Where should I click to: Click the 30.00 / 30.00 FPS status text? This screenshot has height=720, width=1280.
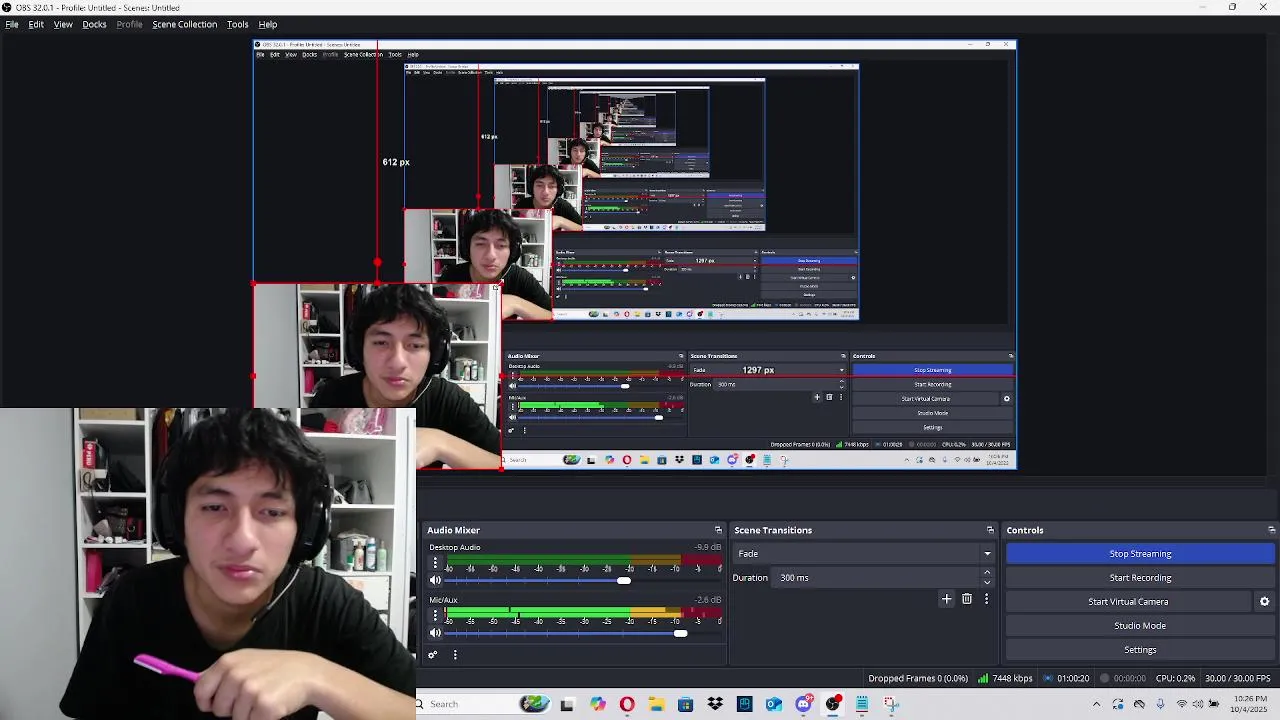[x=1238, y=678]
